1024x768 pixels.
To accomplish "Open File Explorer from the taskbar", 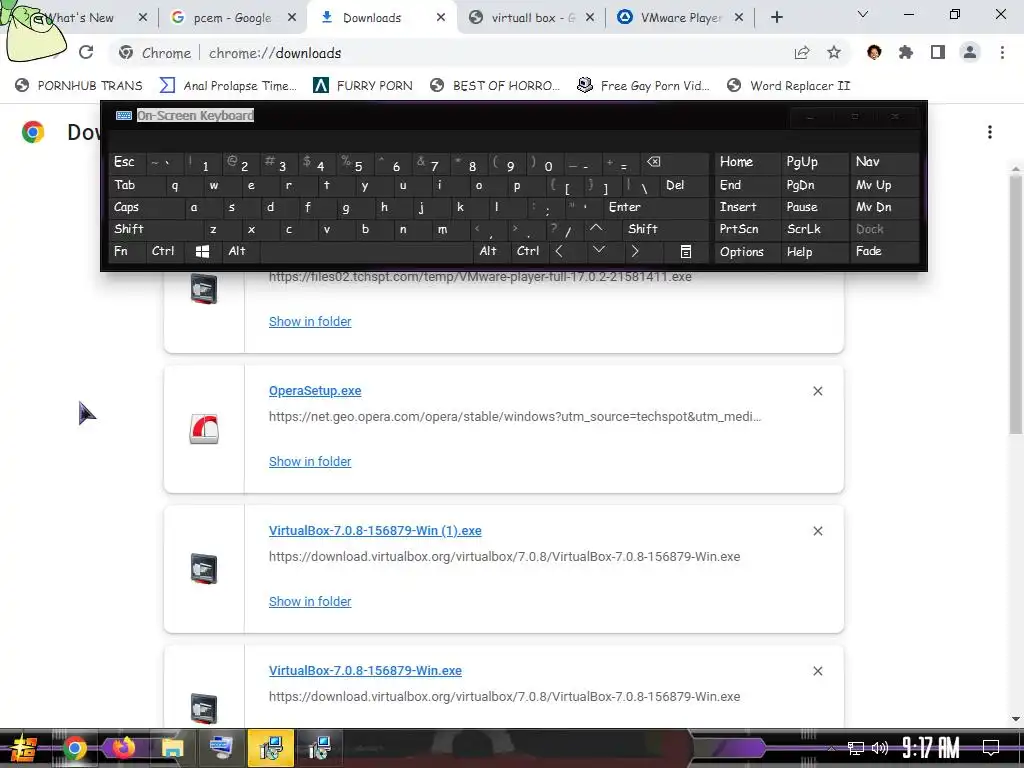I will (x=172, y=748).
